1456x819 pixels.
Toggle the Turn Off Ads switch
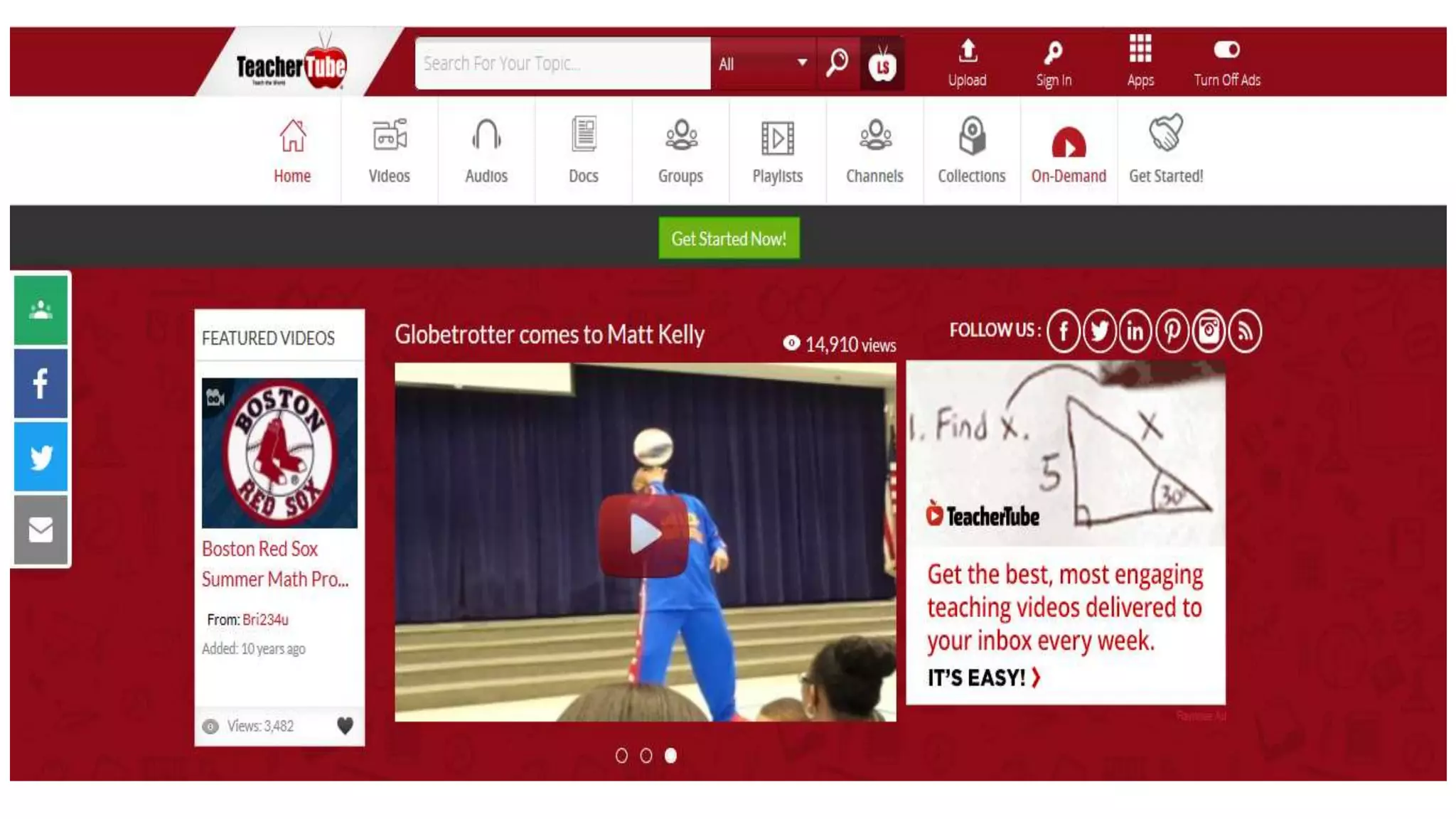click(1226, 50)
